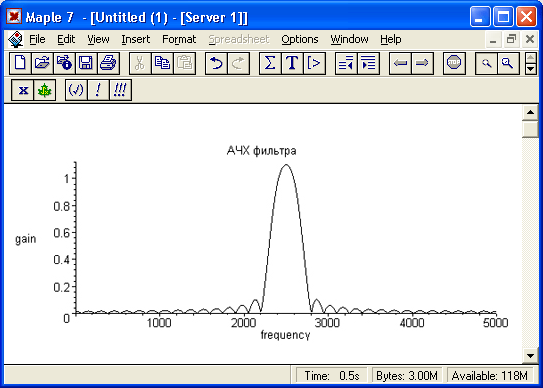Click the scroll down arrow of worksheet
This screenshot has width=543, height=388.
click(x=530, y=355)
